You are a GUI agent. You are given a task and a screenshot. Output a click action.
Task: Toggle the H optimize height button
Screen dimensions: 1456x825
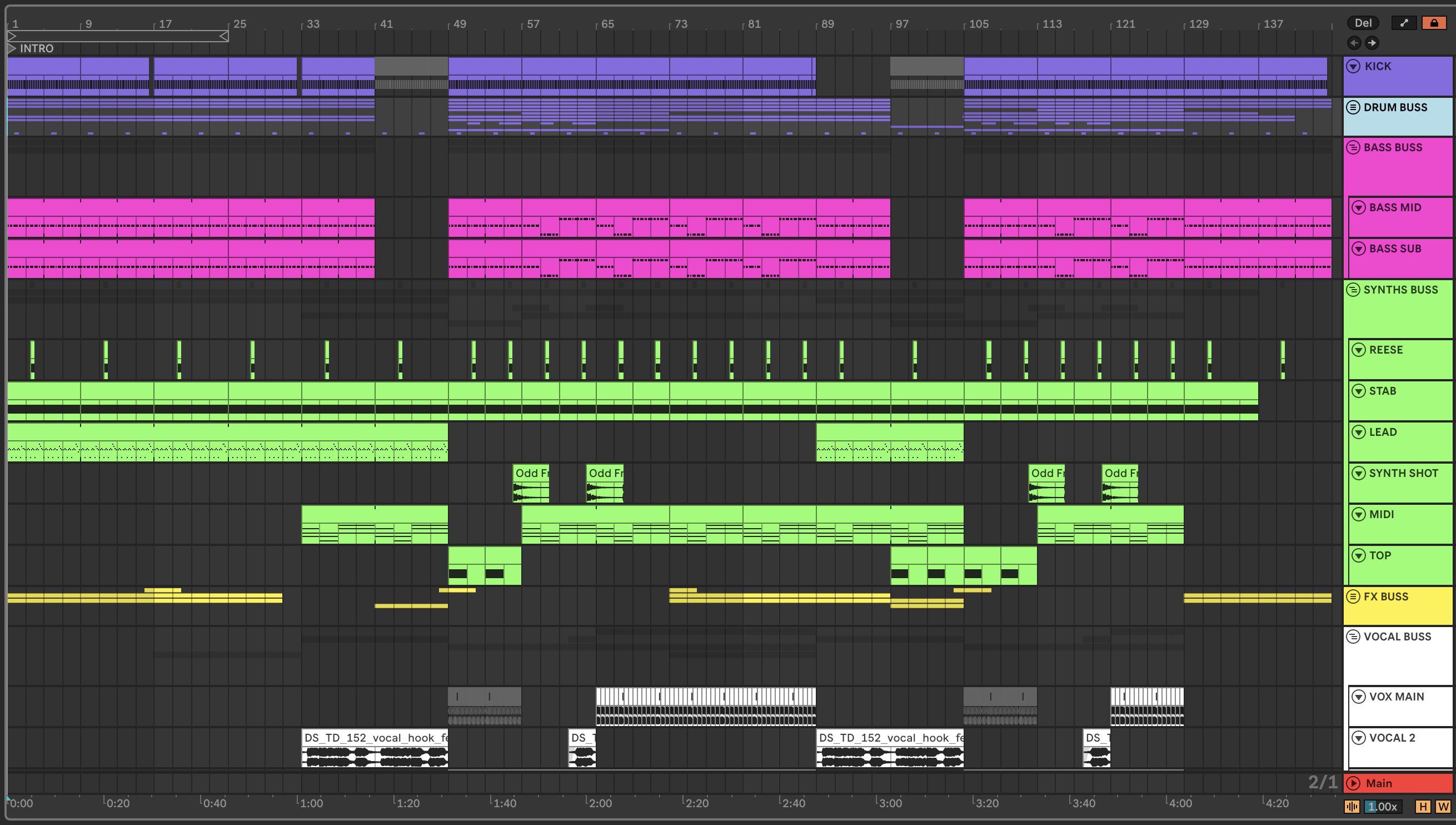(1423, 806)
